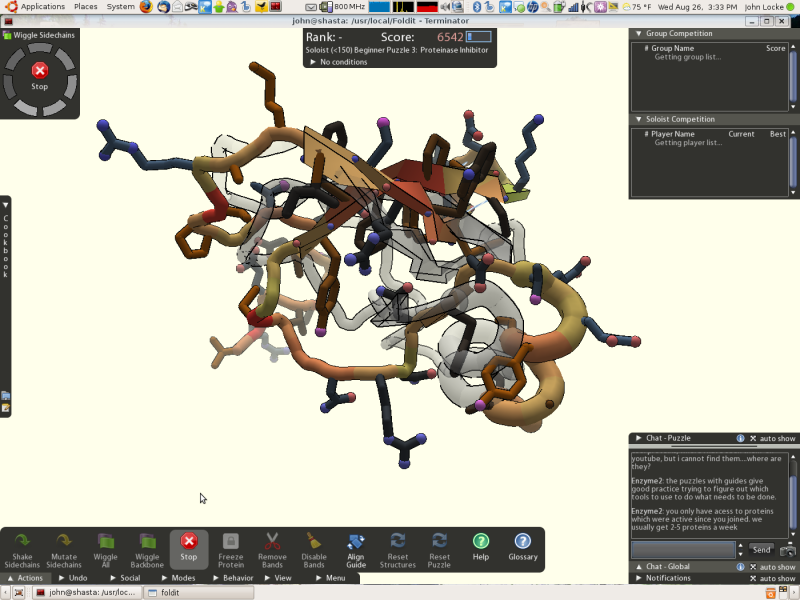
Task: Focus the chat message input field
Action: click(x=683, y=550)
